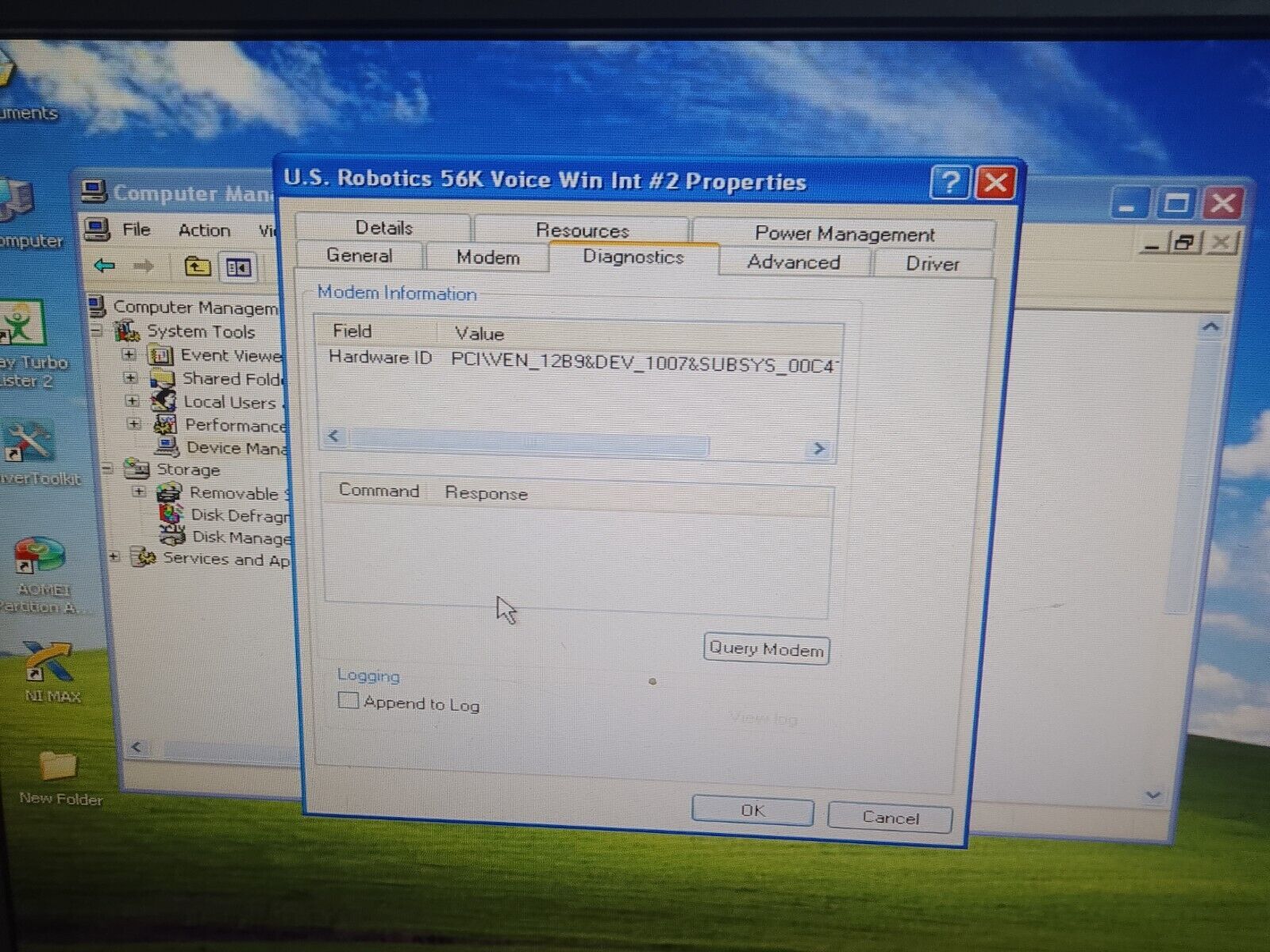Screen dimensions: 1270x952
Task: Open the Modem tab
Action: click(x=488, y=257)
